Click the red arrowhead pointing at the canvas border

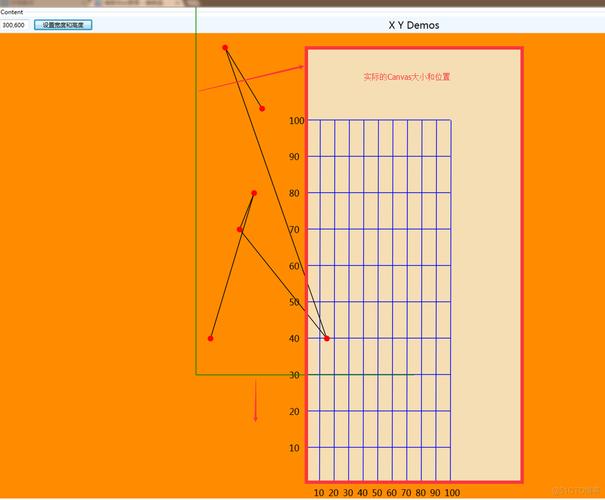(299, 68)
